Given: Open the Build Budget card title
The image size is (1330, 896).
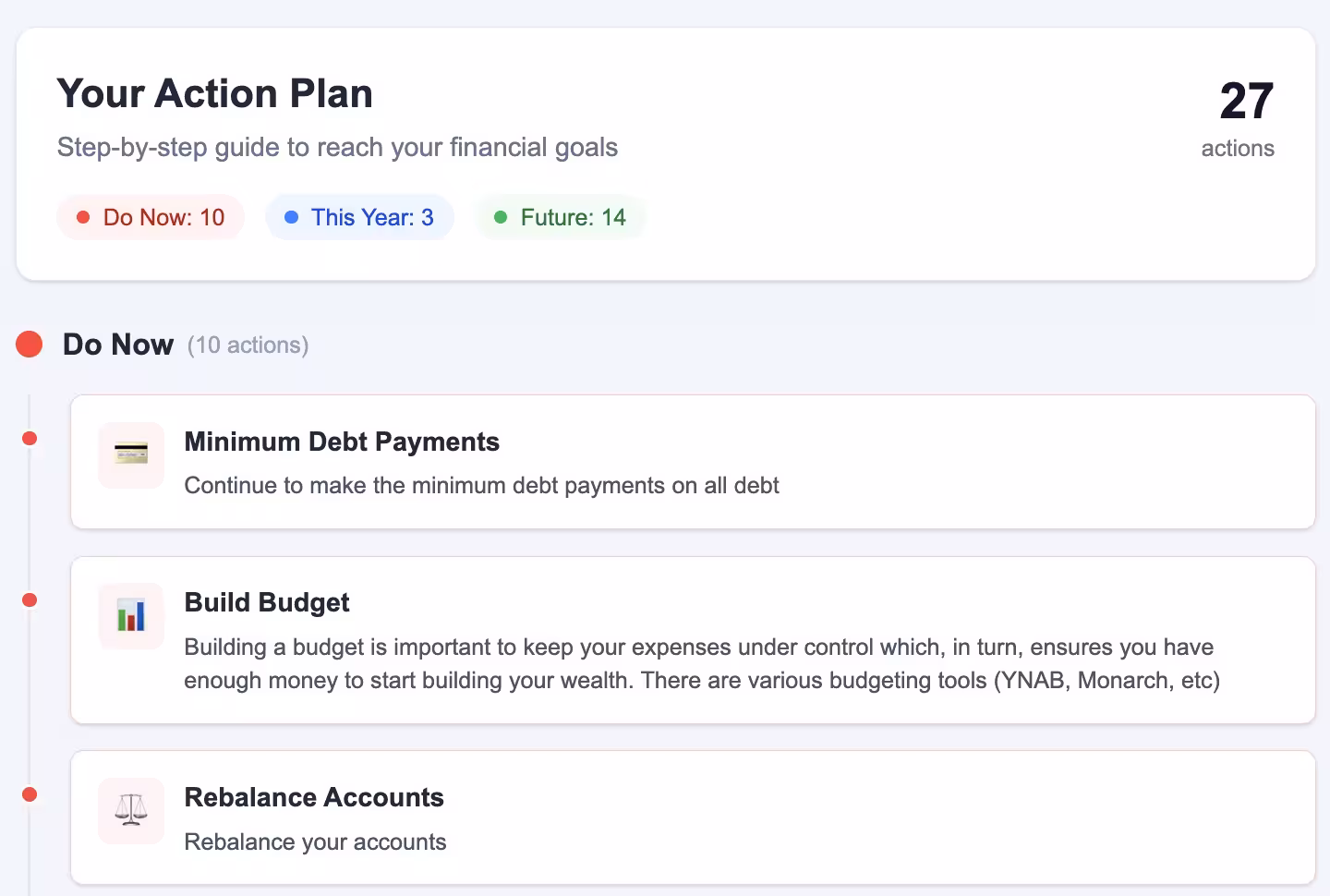Looking at the screenshot, I should [x=267, y=602].
